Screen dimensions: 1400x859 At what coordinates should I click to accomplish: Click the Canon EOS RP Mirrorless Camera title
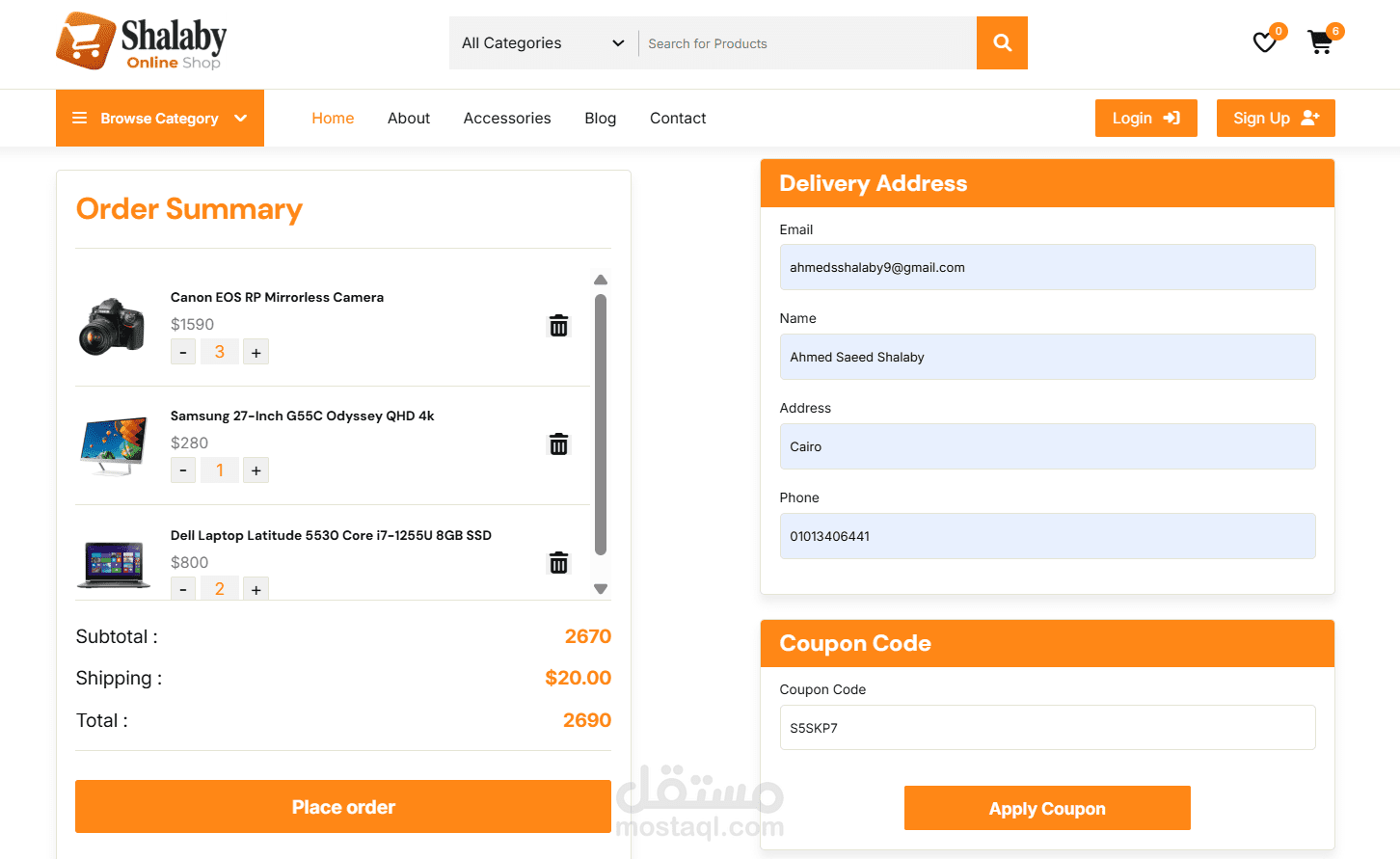277,297
